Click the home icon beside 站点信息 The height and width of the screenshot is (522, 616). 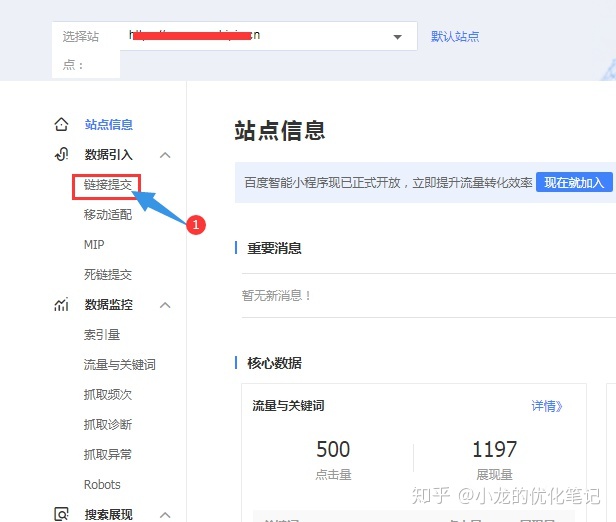[x=61, y=125]
